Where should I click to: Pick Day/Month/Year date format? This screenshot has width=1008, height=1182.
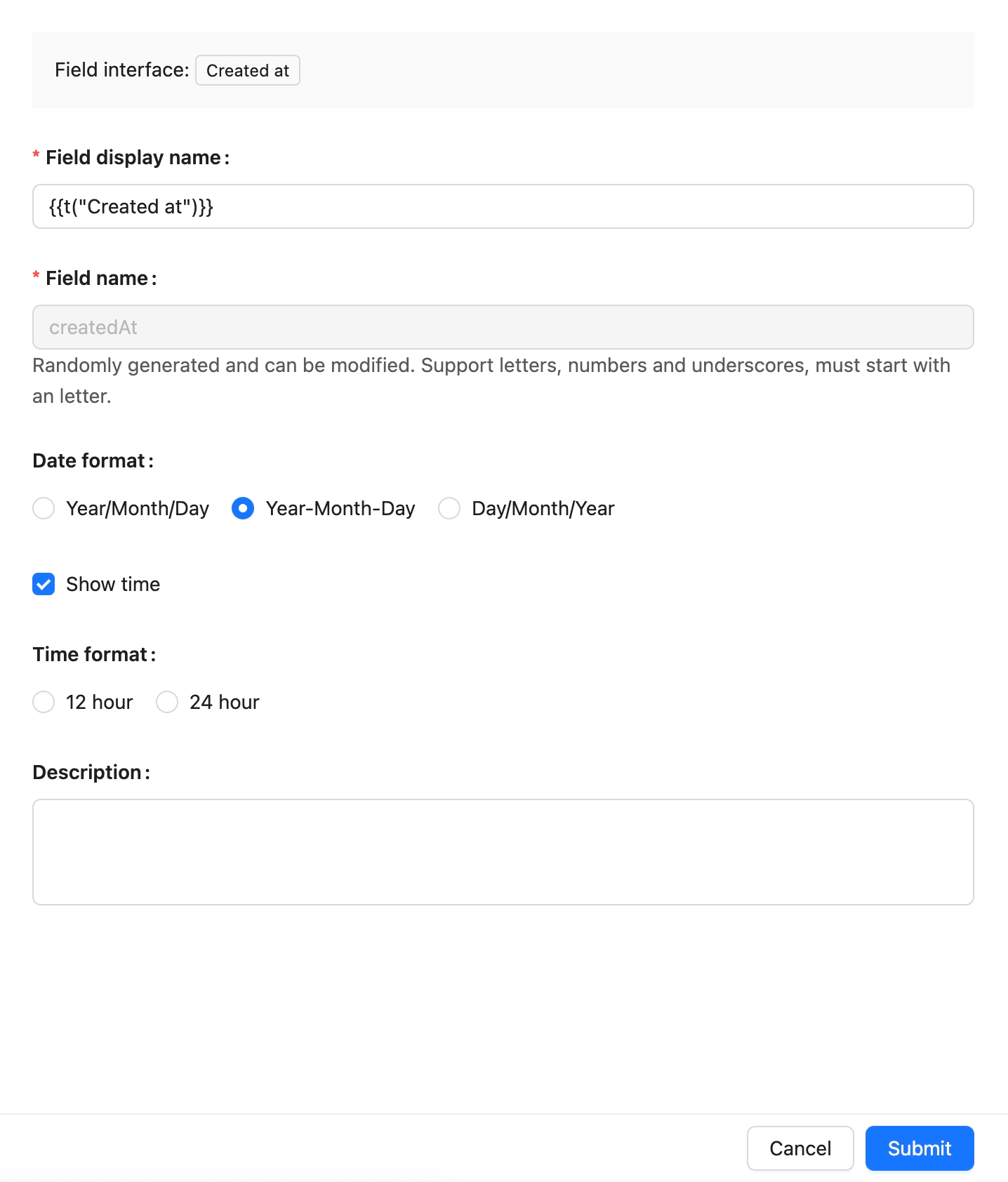(449, 508)
